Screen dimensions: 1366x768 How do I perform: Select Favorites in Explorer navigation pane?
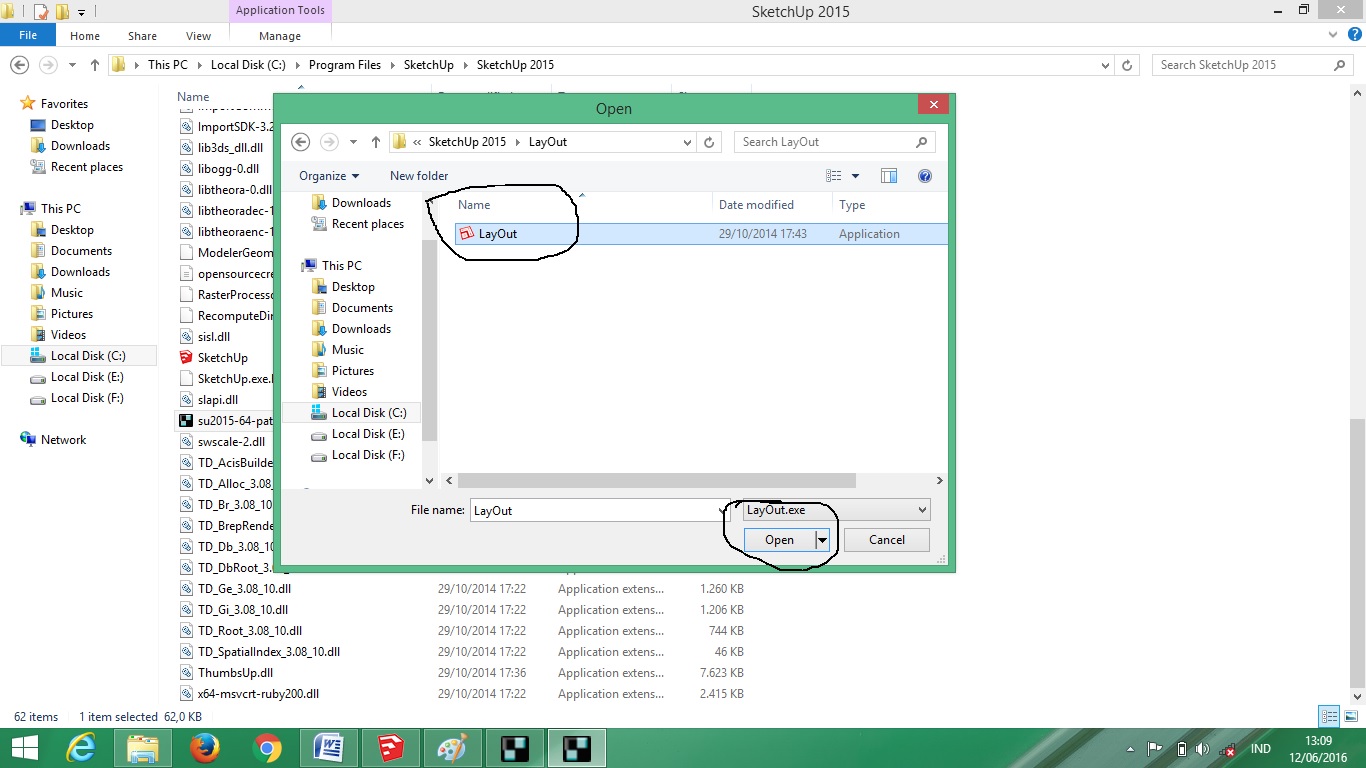point(64,104)
